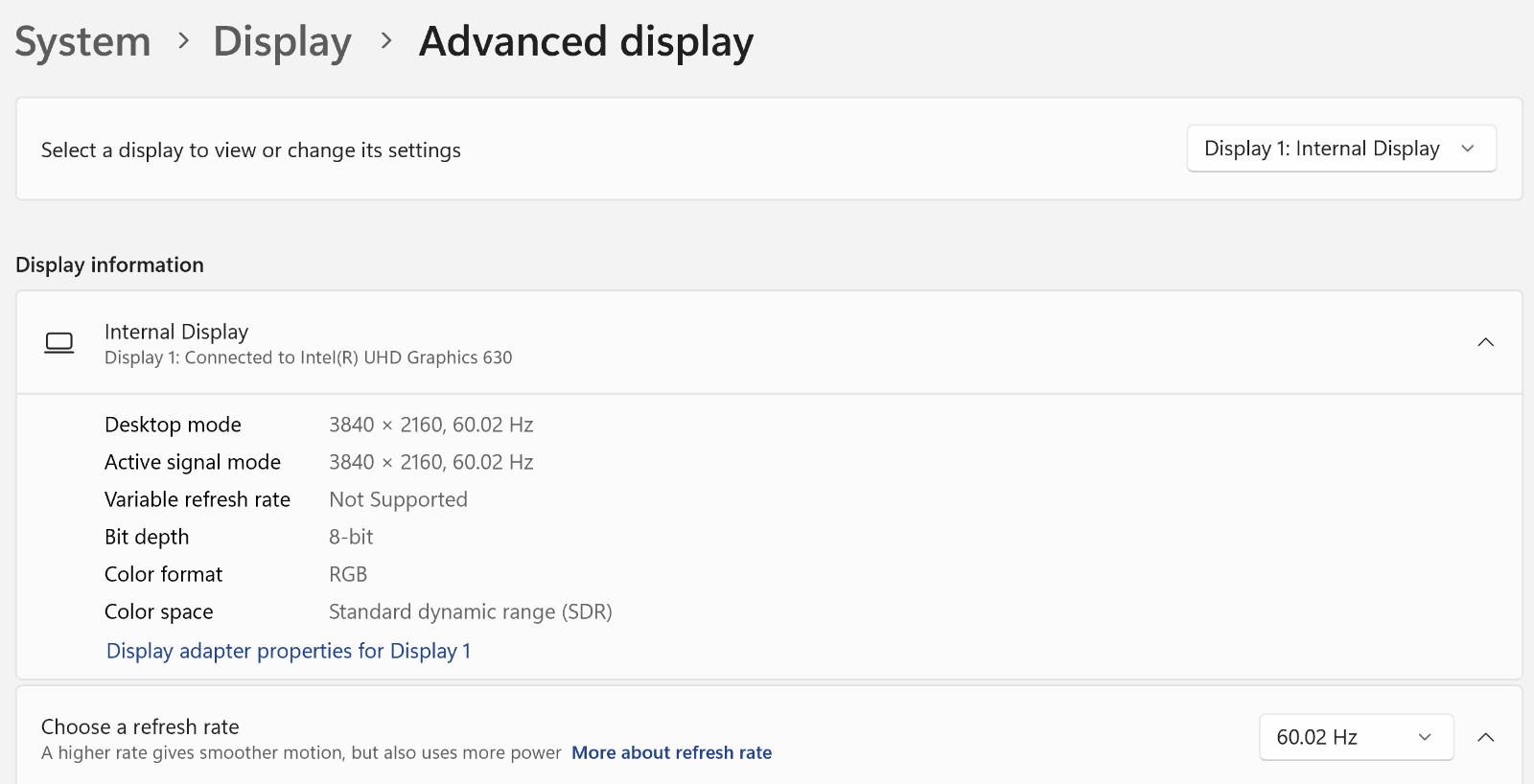Open the Display 1: Internal Display dropdown
This screenshot has height=784, width=1534.
click(x=1341, y=149)
